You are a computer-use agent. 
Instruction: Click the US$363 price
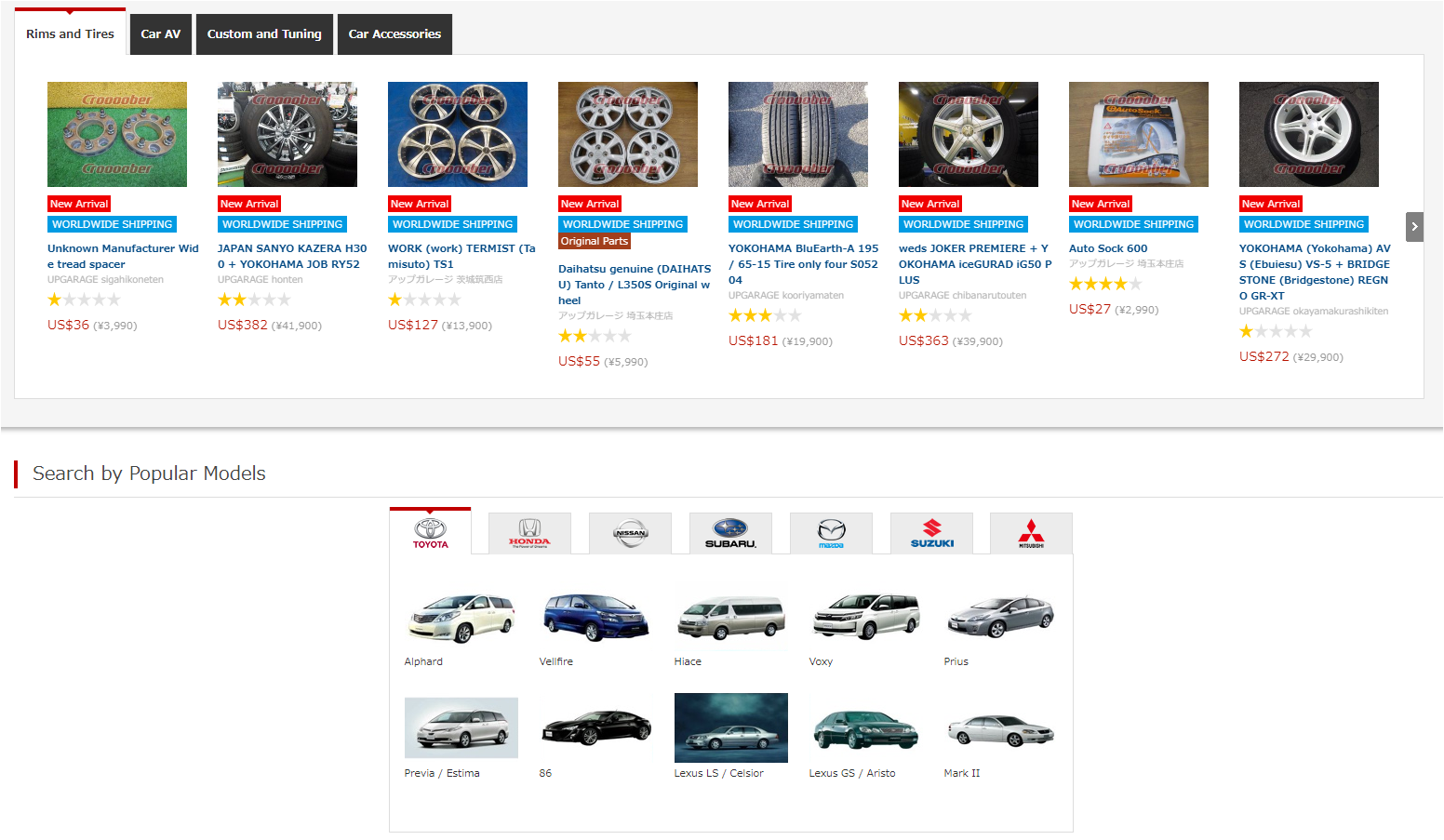tap(924, 340)
